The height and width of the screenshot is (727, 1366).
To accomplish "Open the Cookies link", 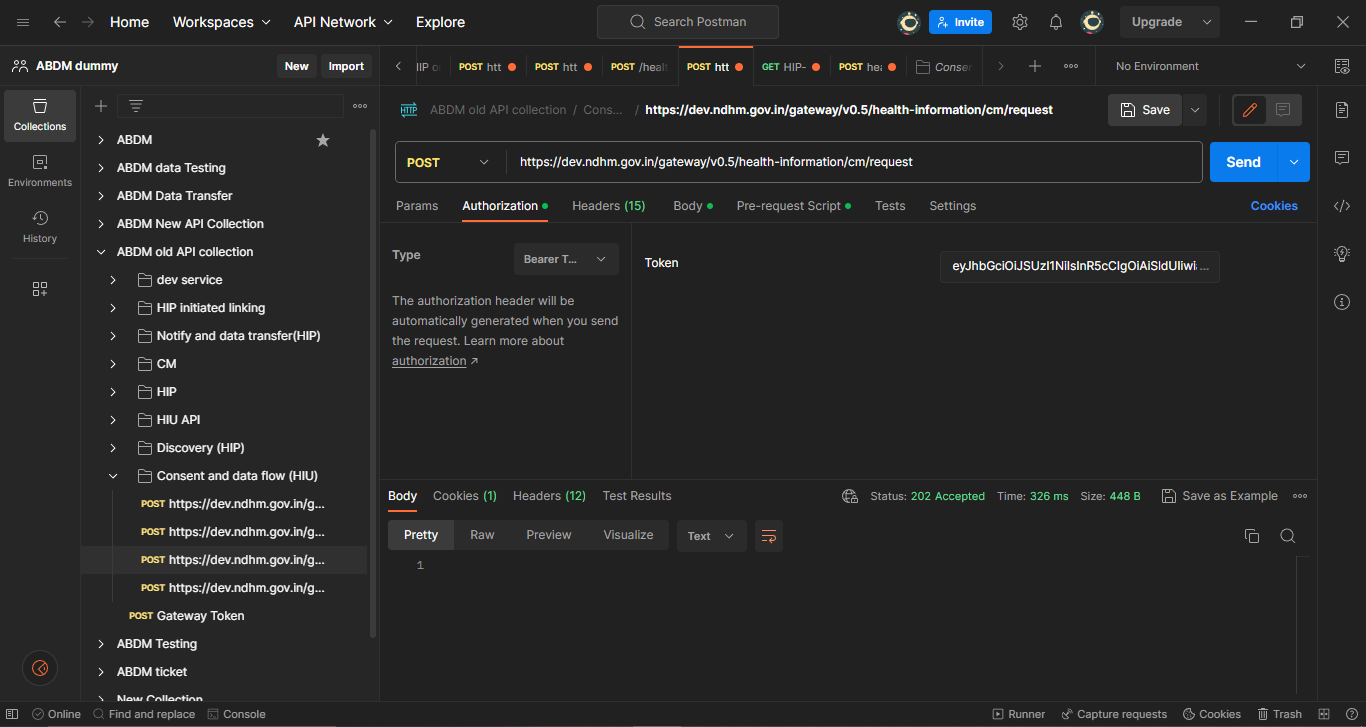I will (x=1274, y=206).
